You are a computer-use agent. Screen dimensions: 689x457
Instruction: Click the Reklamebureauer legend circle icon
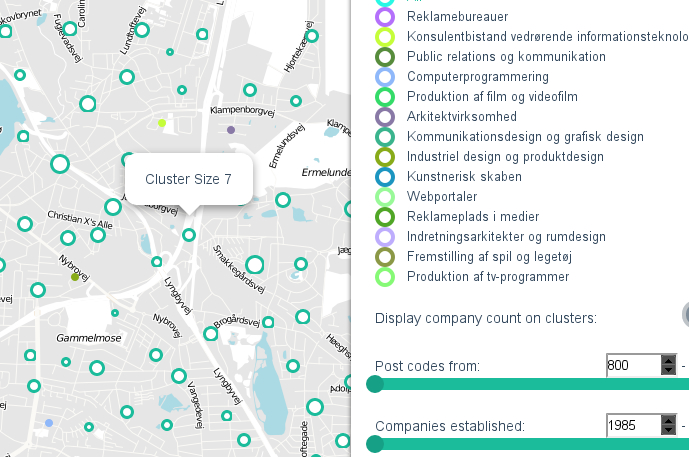(386, 17)
